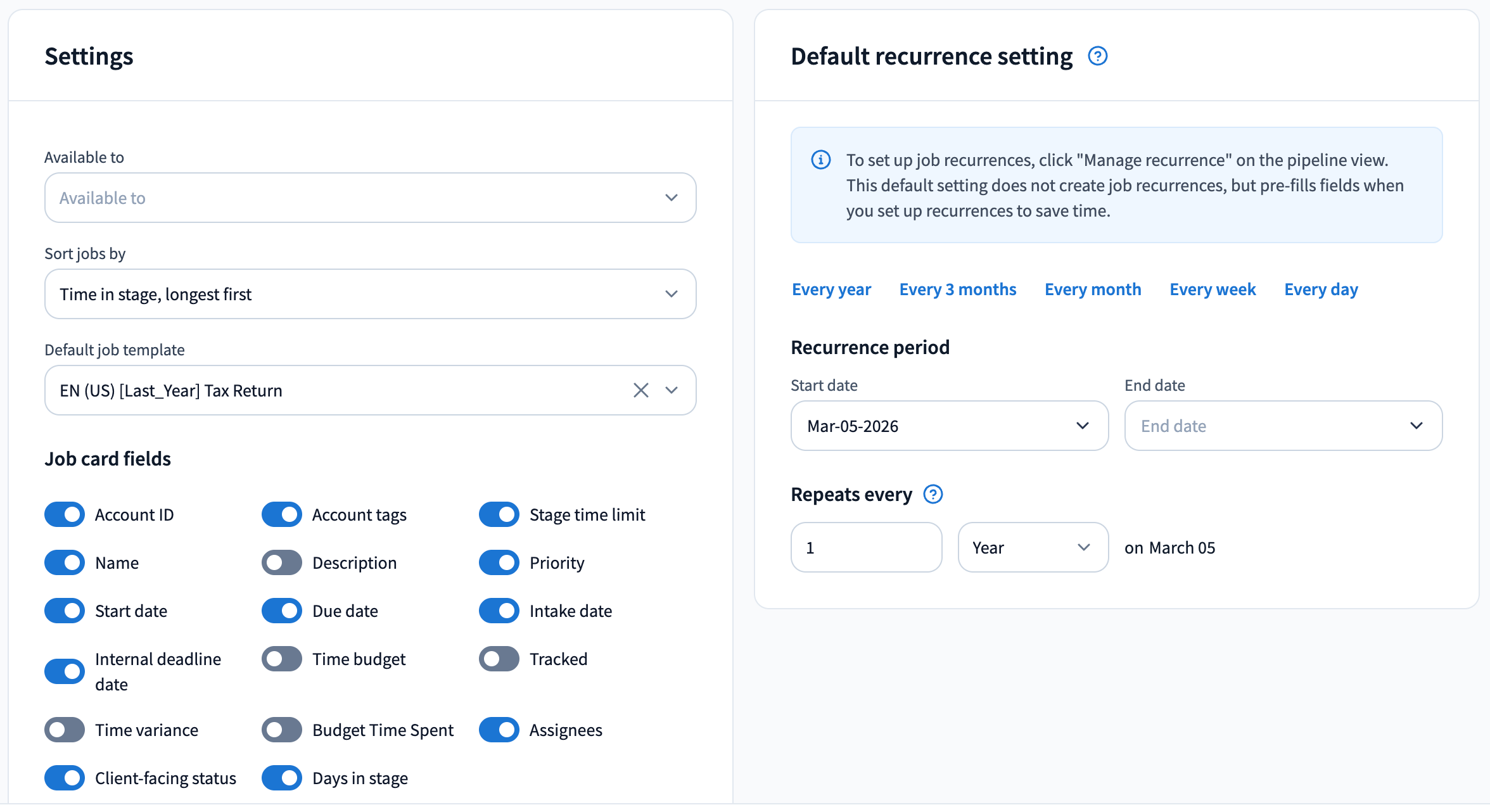Open the End date picker dropdown
This screenshot has width=1490, height=812.
point(1283,426)
